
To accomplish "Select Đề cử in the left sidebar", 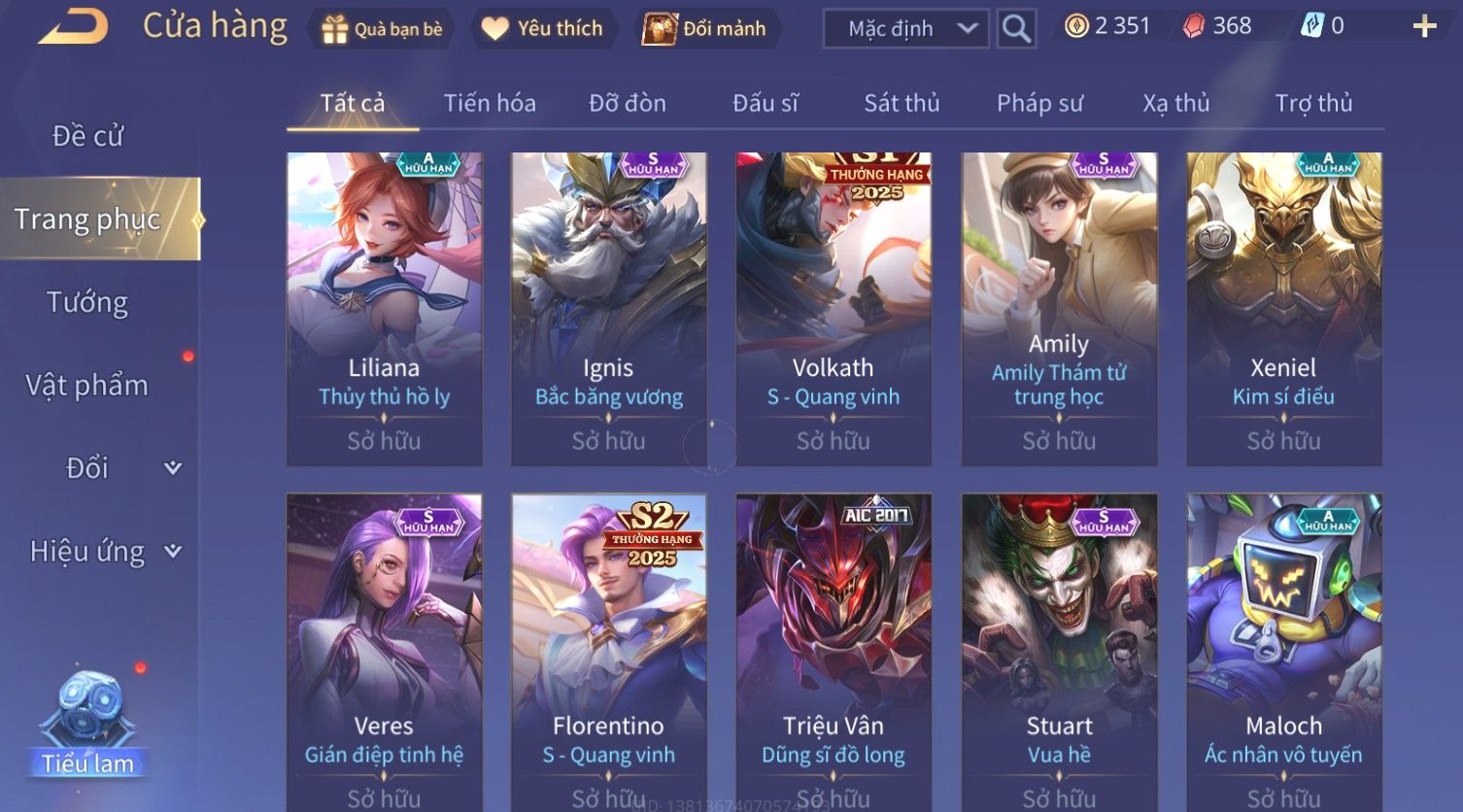I will [x=87, y=136].
